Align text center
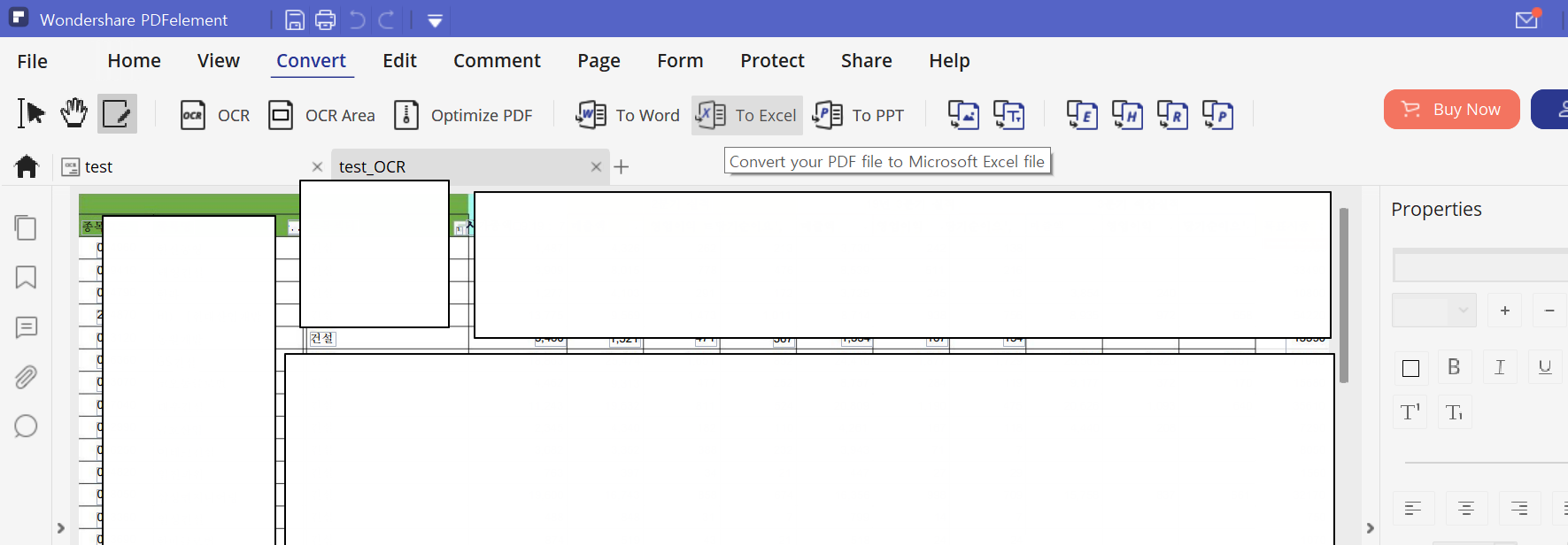The image size is (1568, 545). [x=1466, y=508]
